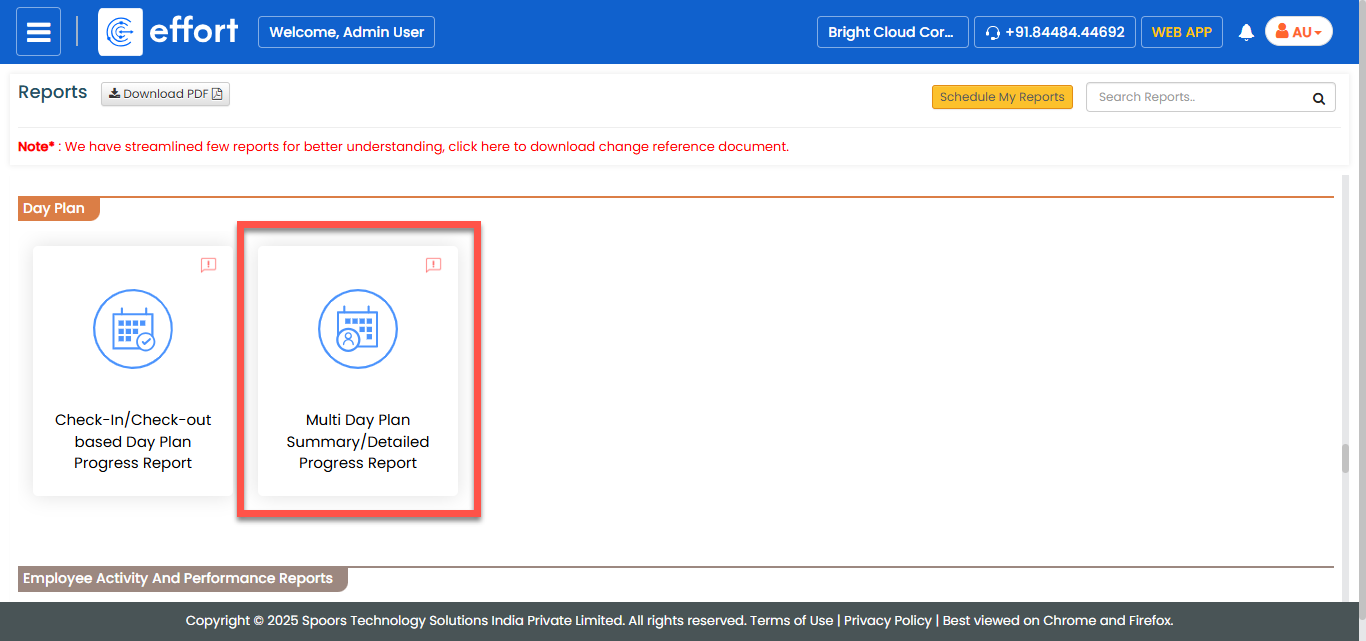The height and width of the screenshot is (641, 1366).
Task: Expand the AU user account dropdown
Action: (x=1298, y=32)
